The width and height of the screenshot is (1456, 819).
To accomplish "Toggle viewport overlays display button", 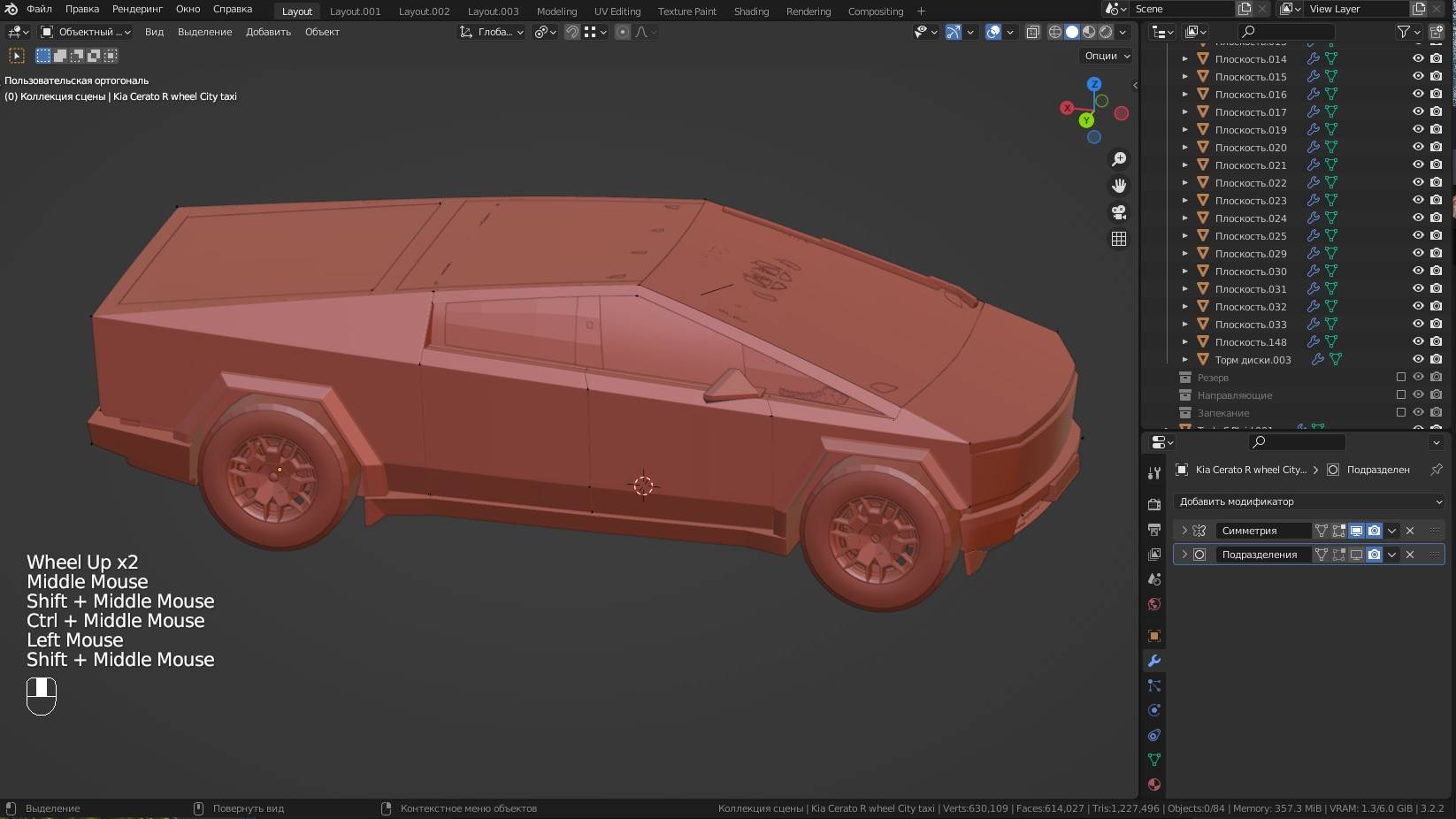I will coord(993,32).
